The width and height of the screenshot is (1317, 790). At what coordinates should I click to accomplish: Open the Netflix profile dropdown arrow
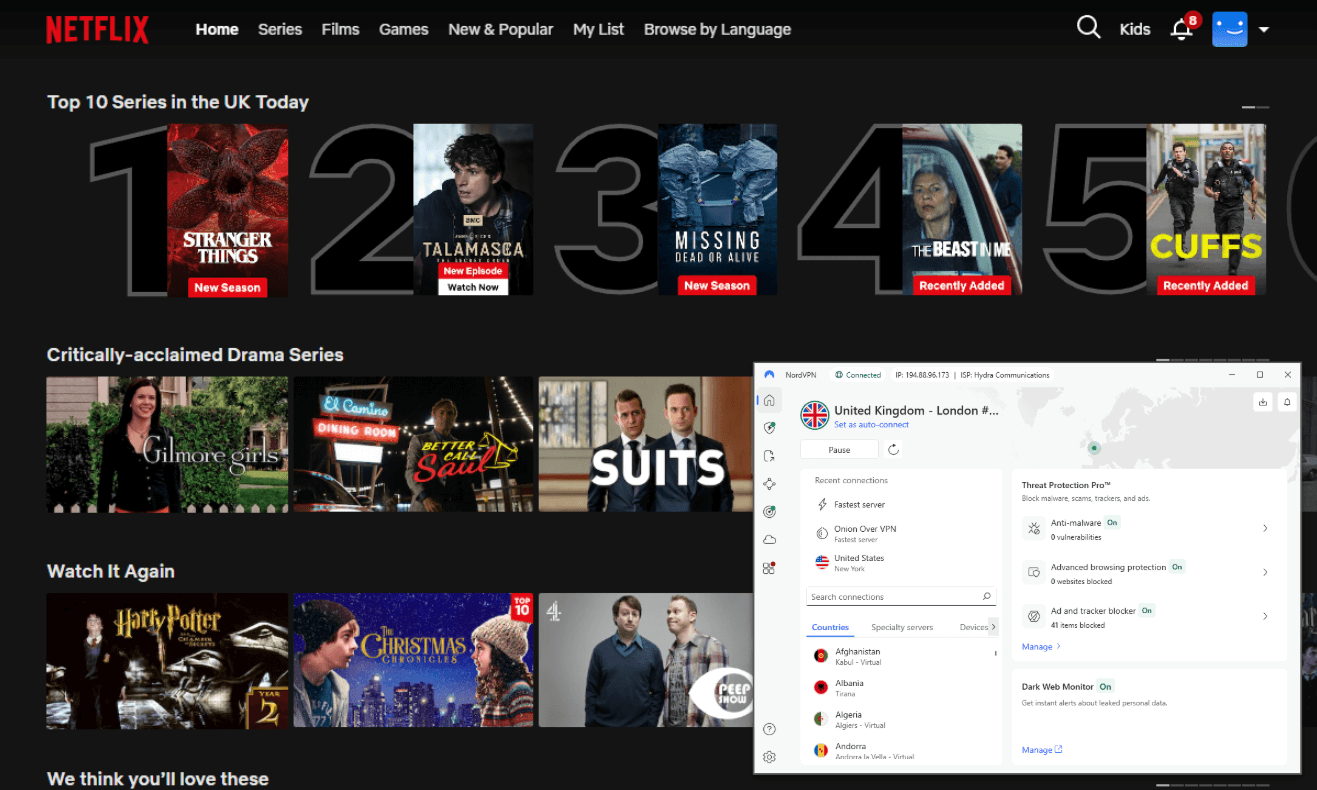tap(1262, 29)
